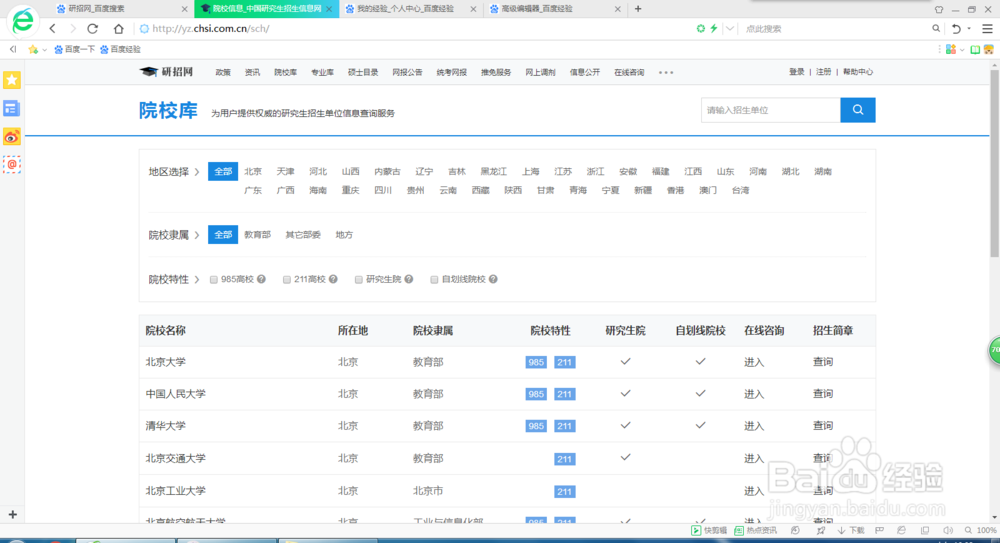Viewport: 1000px width, 543px height.
Task: Select 地方 affiliation filter
Action: [344, 235]
